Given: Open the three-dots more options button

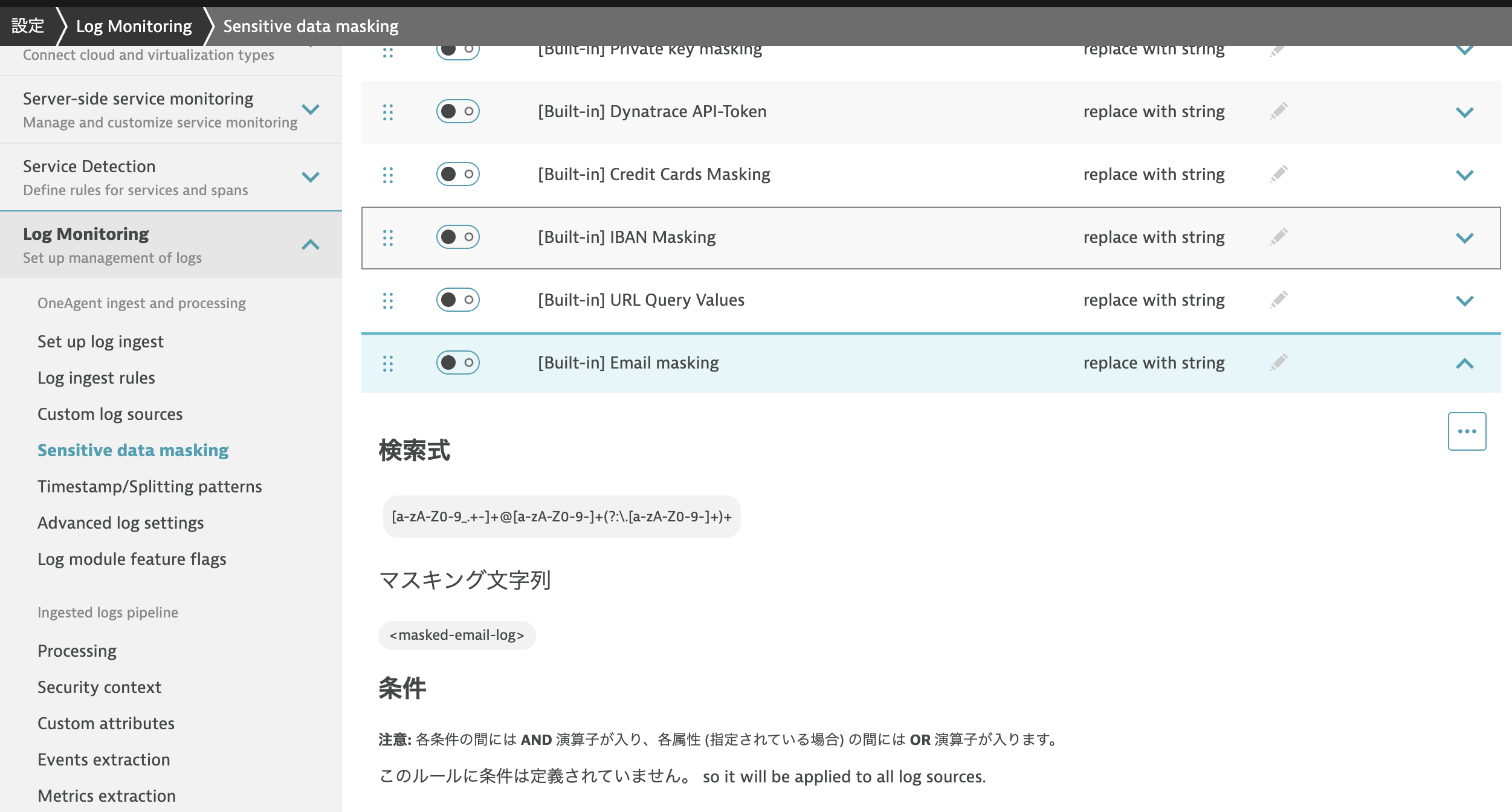Looking at the screenshot, I should (1467, 431).
